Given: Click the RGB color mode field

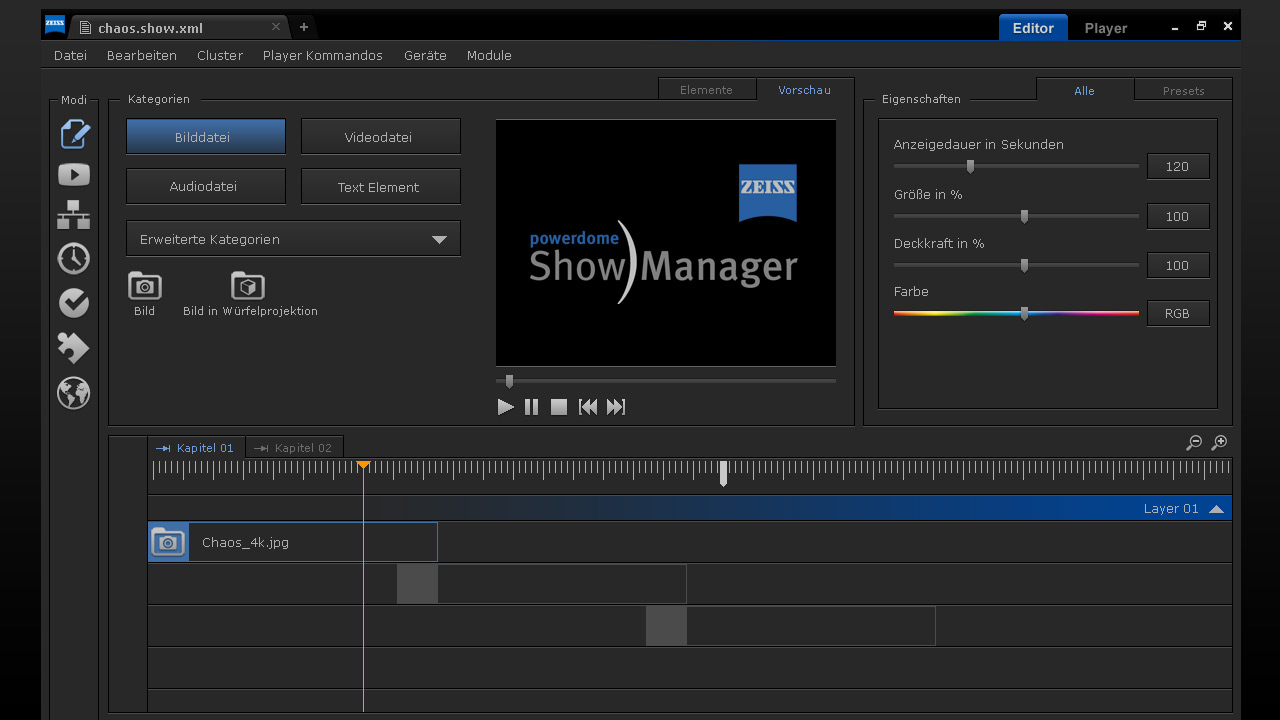Looking at the screenshot, I should point(1178,313).
